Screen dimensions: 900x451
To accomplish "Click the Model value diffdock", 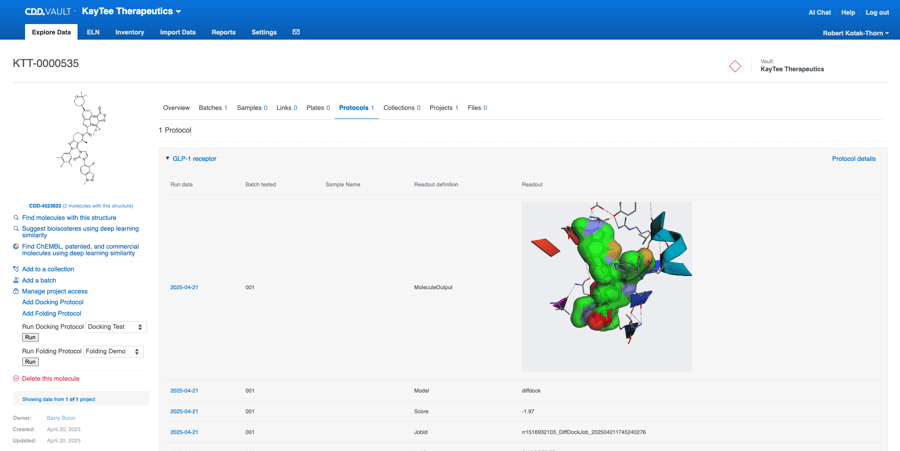I will pyautogui.click(x=531, y=391).
